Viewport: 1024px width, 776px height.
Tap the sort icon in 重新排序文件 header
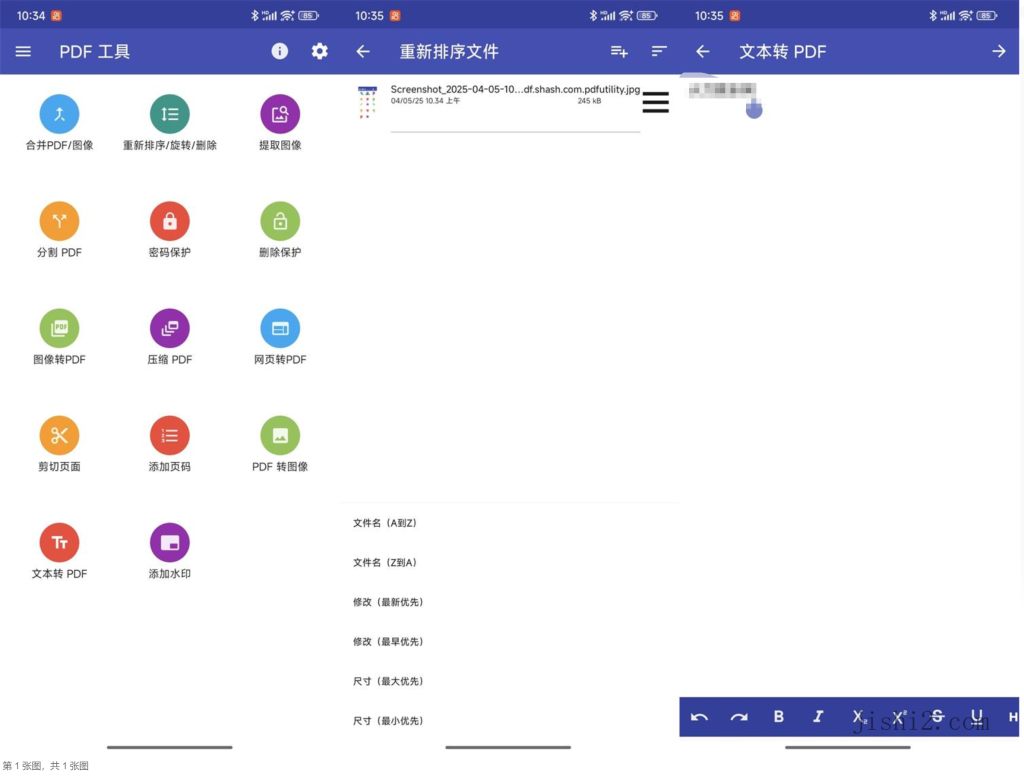point(659,51)
